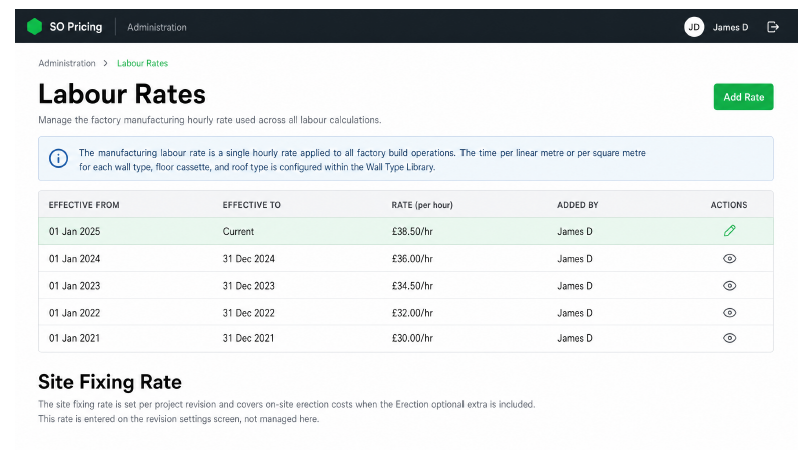Click the £38.50/hr rate value

coord(412,232)
